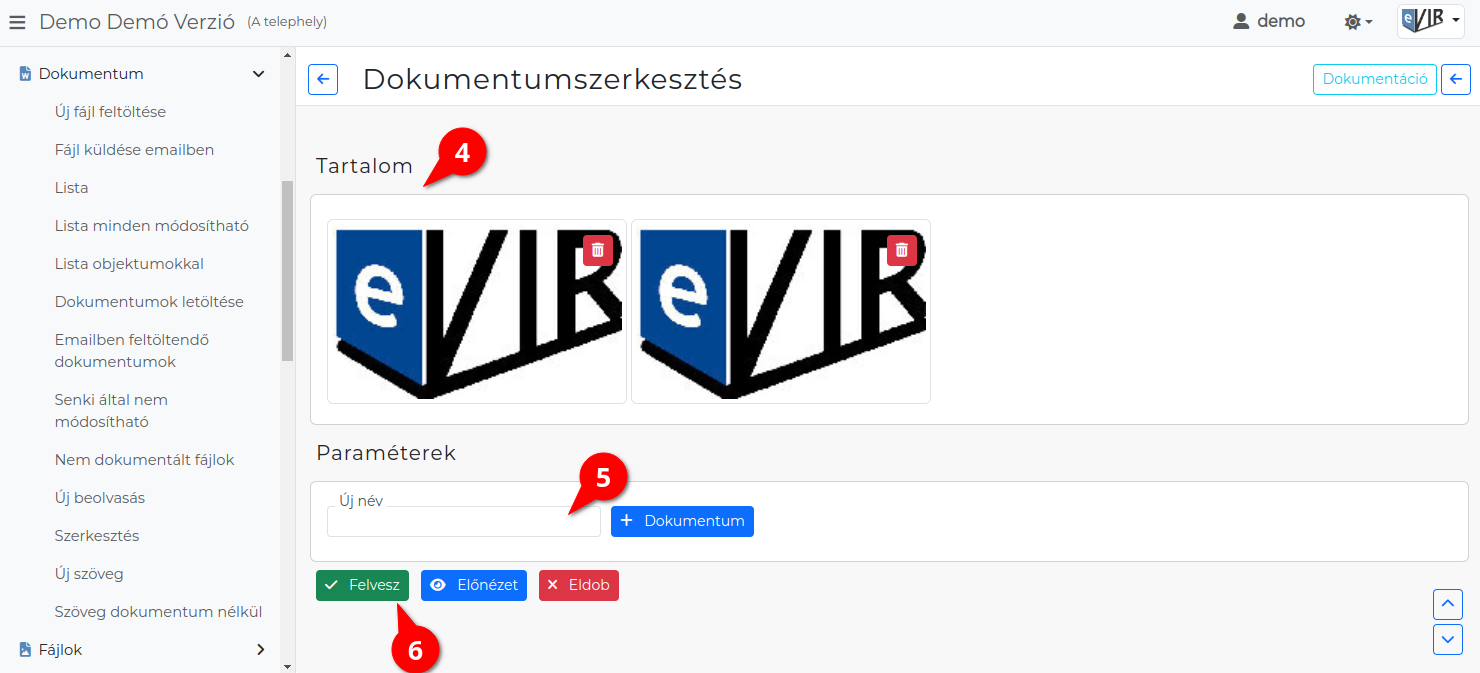Image resolution: width=1480 pixels, height=673 pixels.
Task: Click the red Eldob button
Action: pyautogui.click(x=579, y=585)
